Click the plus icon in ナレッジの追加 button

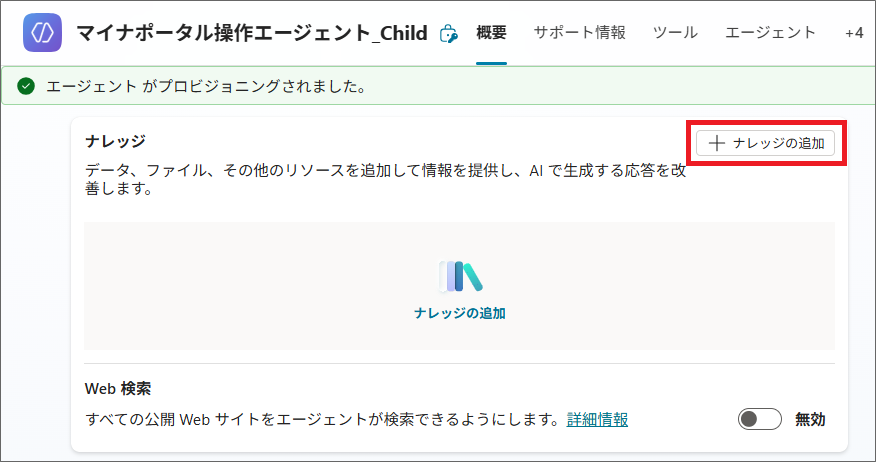716,143
